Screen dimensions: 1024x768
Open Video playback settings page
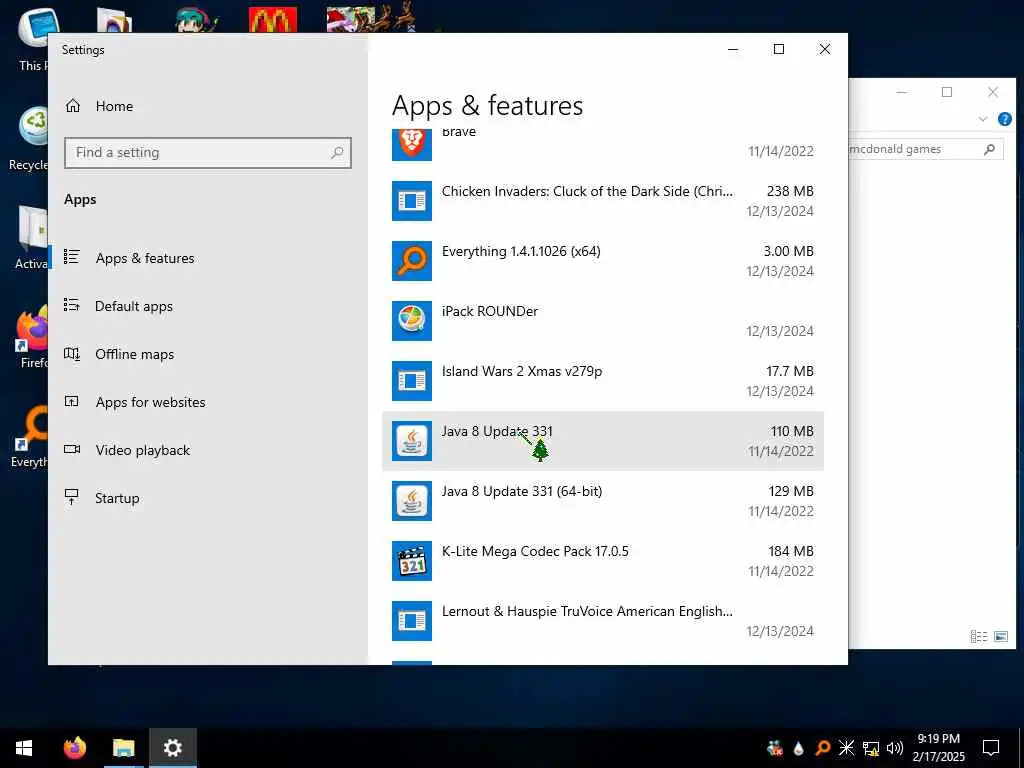142,450
